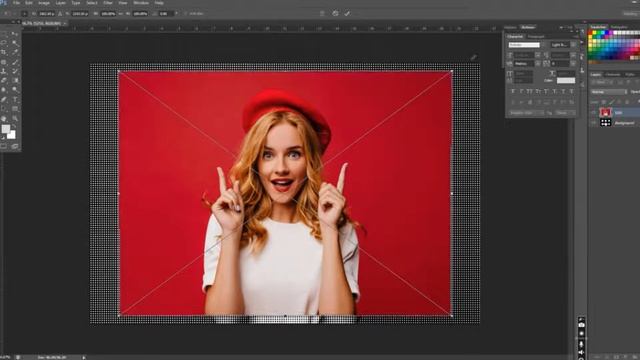The width and height of the screenshot is (640, 360).
Task: Toggle Underline in Character panel
Action: 563,91
